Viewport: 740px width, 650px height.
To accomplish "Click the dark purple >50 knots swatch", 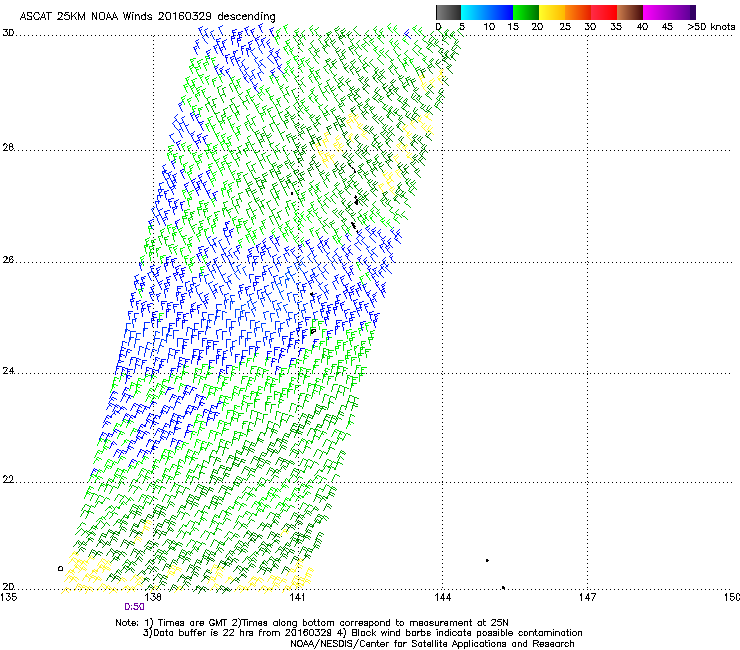I will pos(693,12).
